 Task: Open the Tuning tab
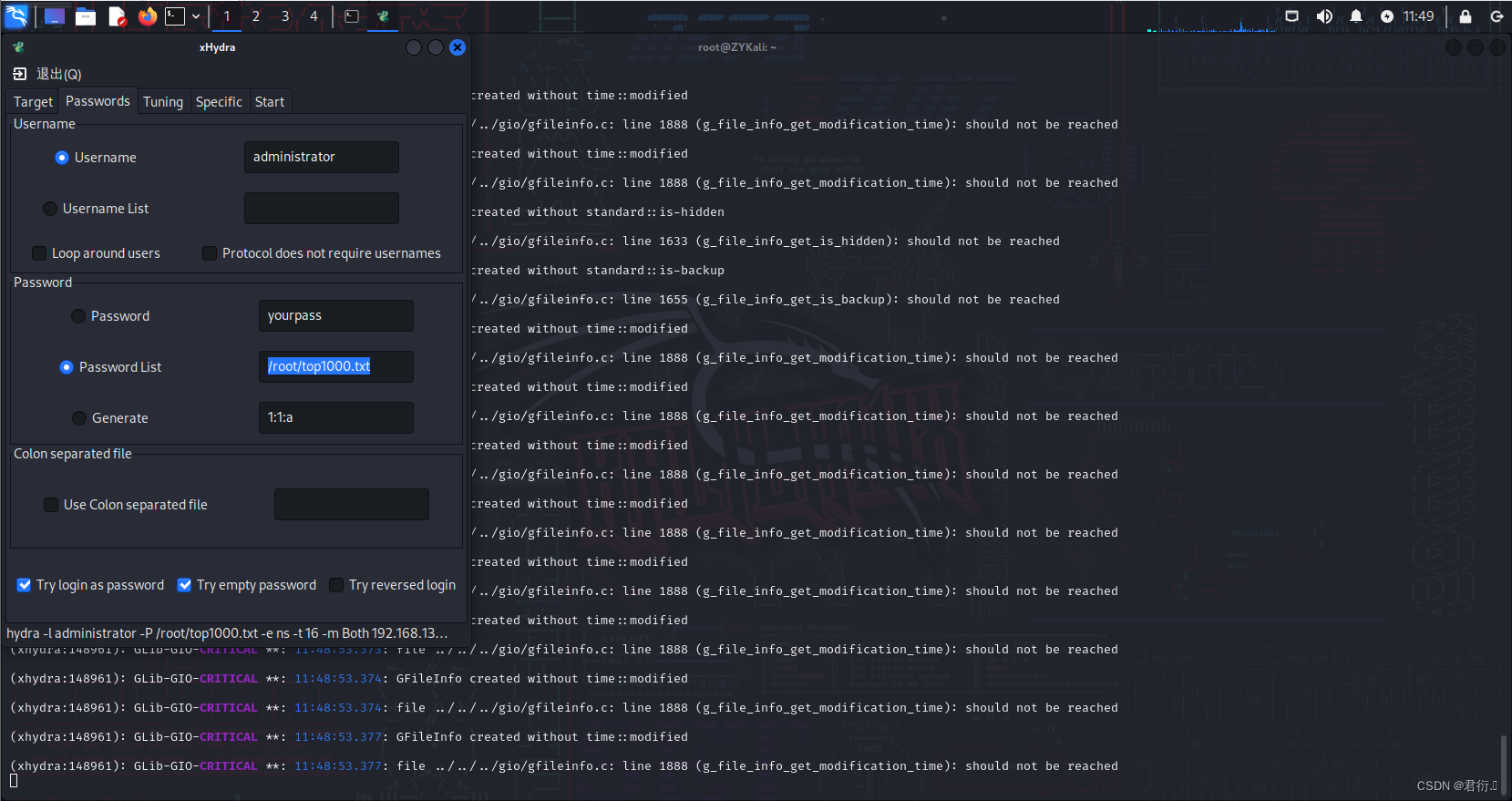pos(163,102)
